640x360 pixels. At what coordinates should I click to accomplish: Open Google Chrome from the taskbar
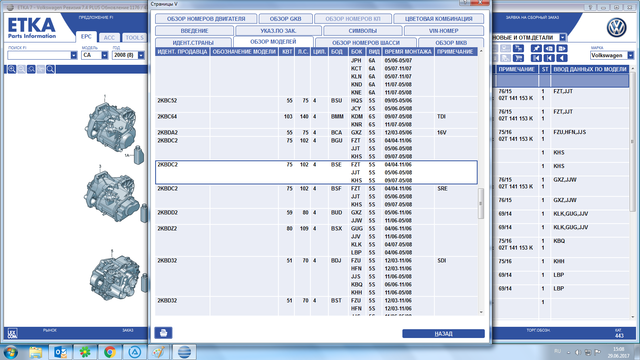click(x=109, y=352)
